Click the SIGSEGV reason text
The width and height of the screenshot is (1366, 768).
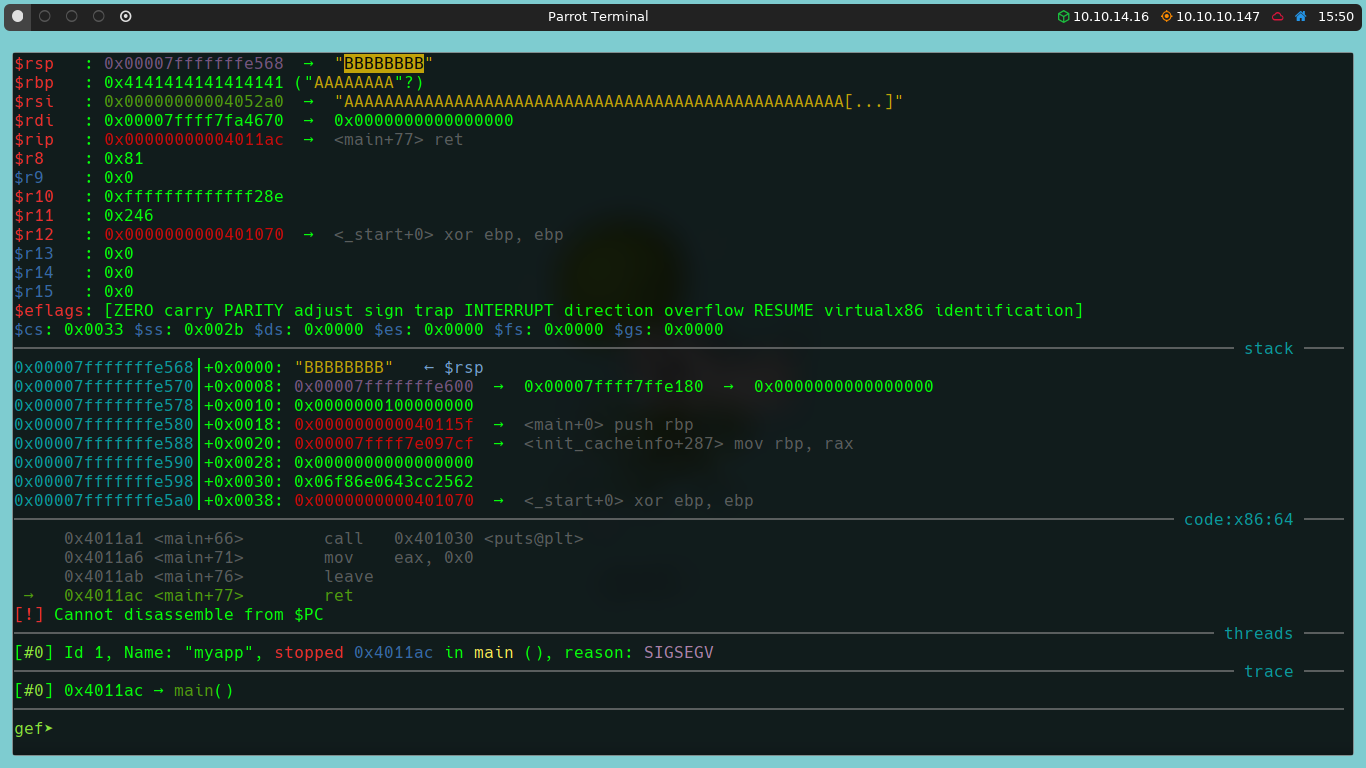679,653
